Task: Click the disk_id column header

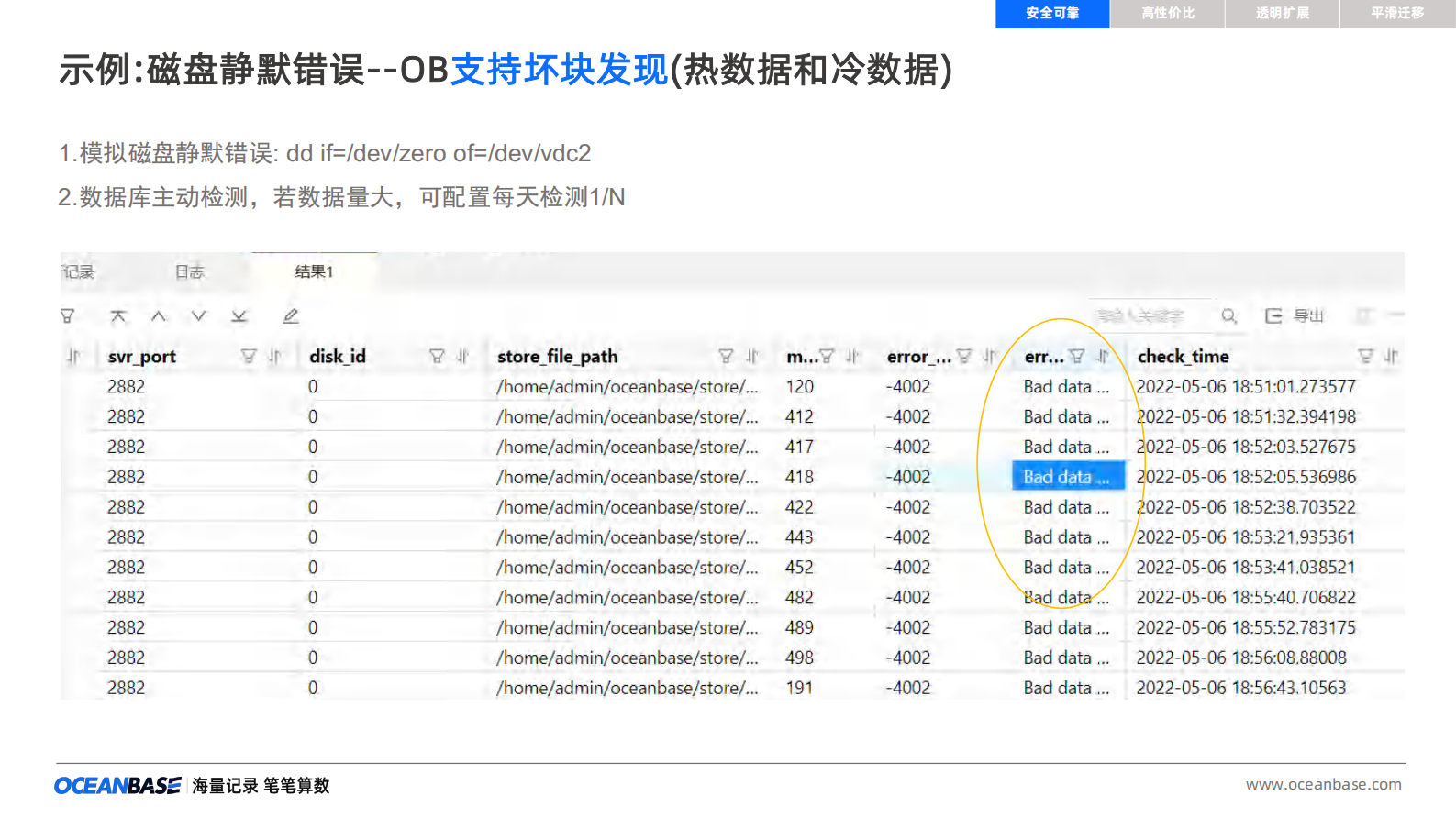Action: (x=338, y=357)
